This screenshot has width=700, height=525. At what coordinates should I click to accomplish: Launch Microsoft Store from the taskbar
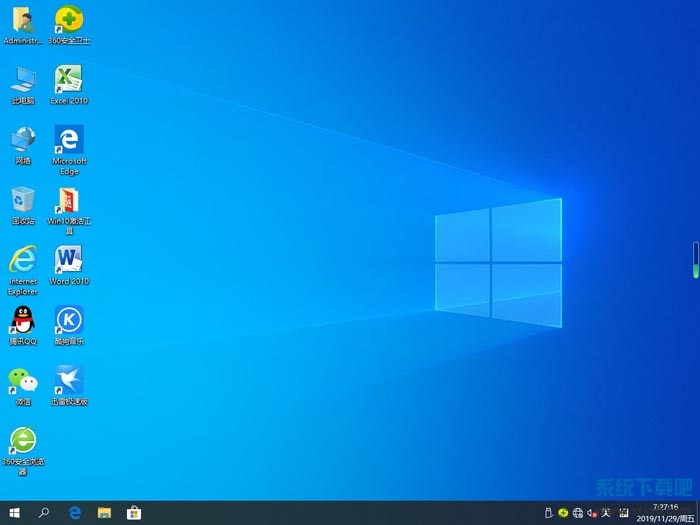134,513
